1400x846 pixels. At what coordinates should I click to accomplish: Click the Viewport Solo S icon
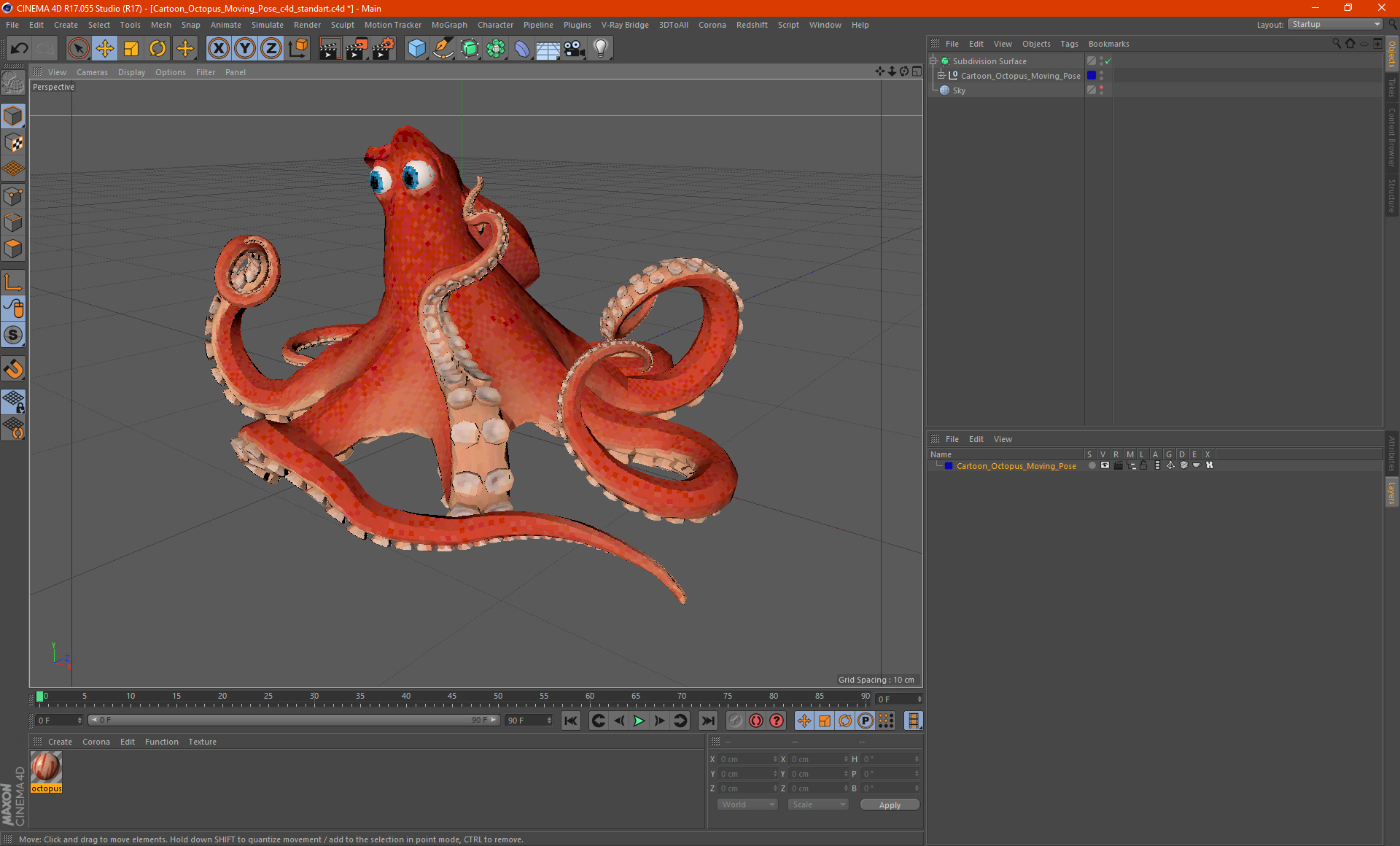pos(14,335)
